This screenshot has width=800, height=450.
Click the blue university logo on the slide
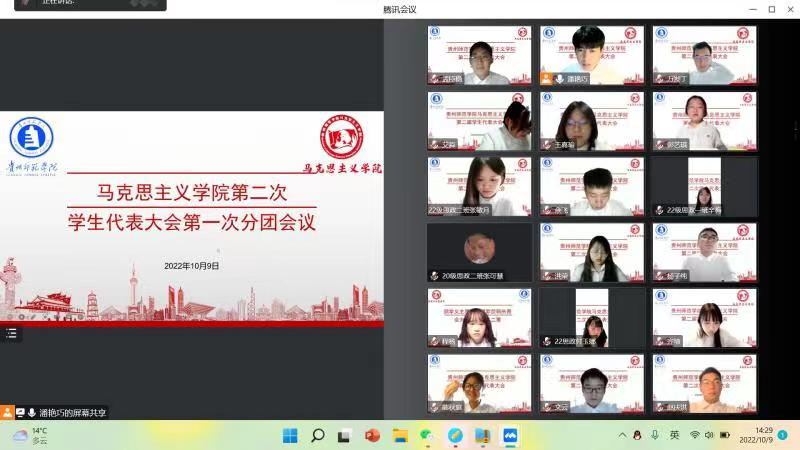[32, 137]
